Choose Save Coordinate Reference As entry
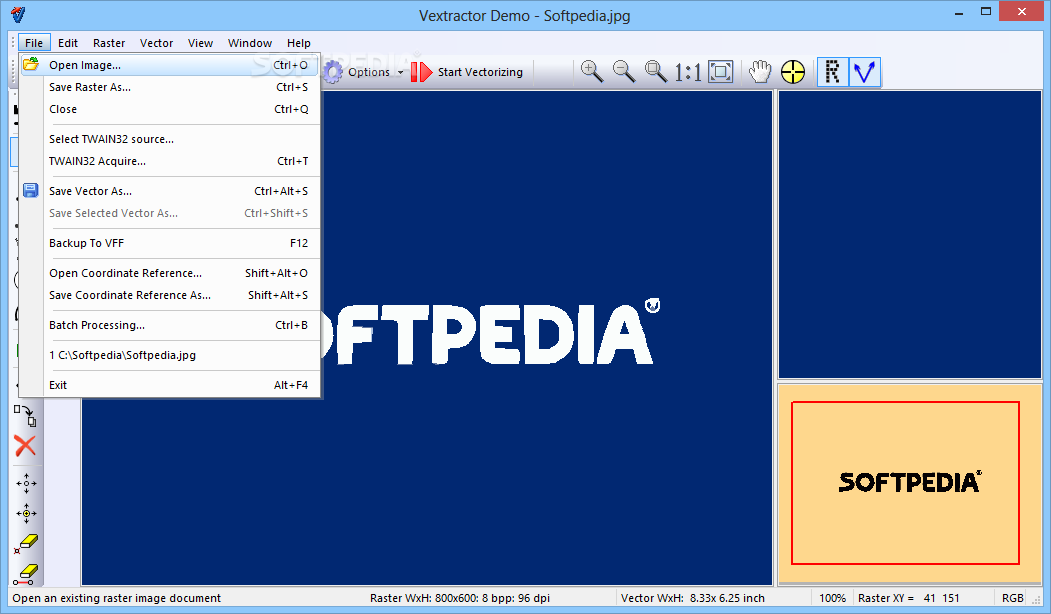Image resolution: width=1051 pixels, height=614 pixels. coord(170,295)
